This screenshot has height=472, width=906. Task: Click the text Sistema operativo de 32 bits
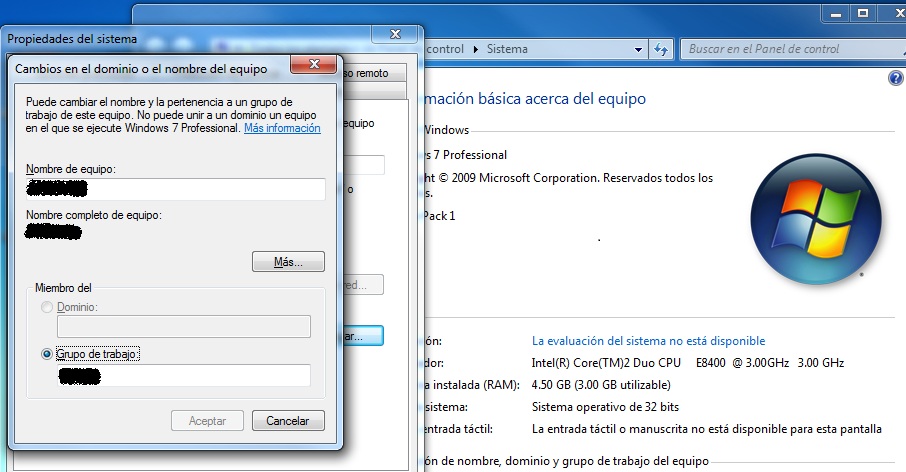click(x=605, y=407)
